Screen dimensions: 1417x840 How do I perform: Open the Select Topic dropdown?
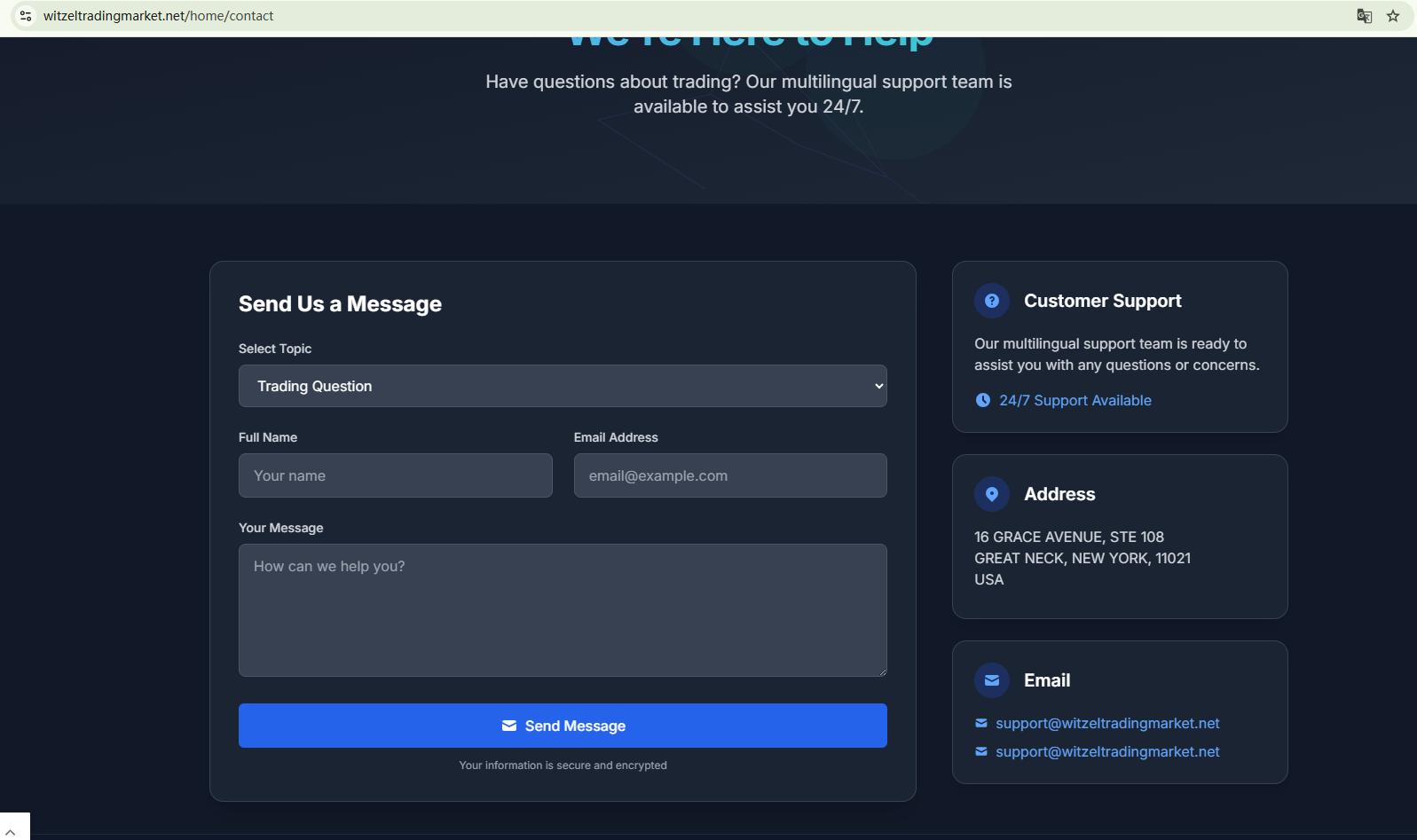click(x=563, y=386)
